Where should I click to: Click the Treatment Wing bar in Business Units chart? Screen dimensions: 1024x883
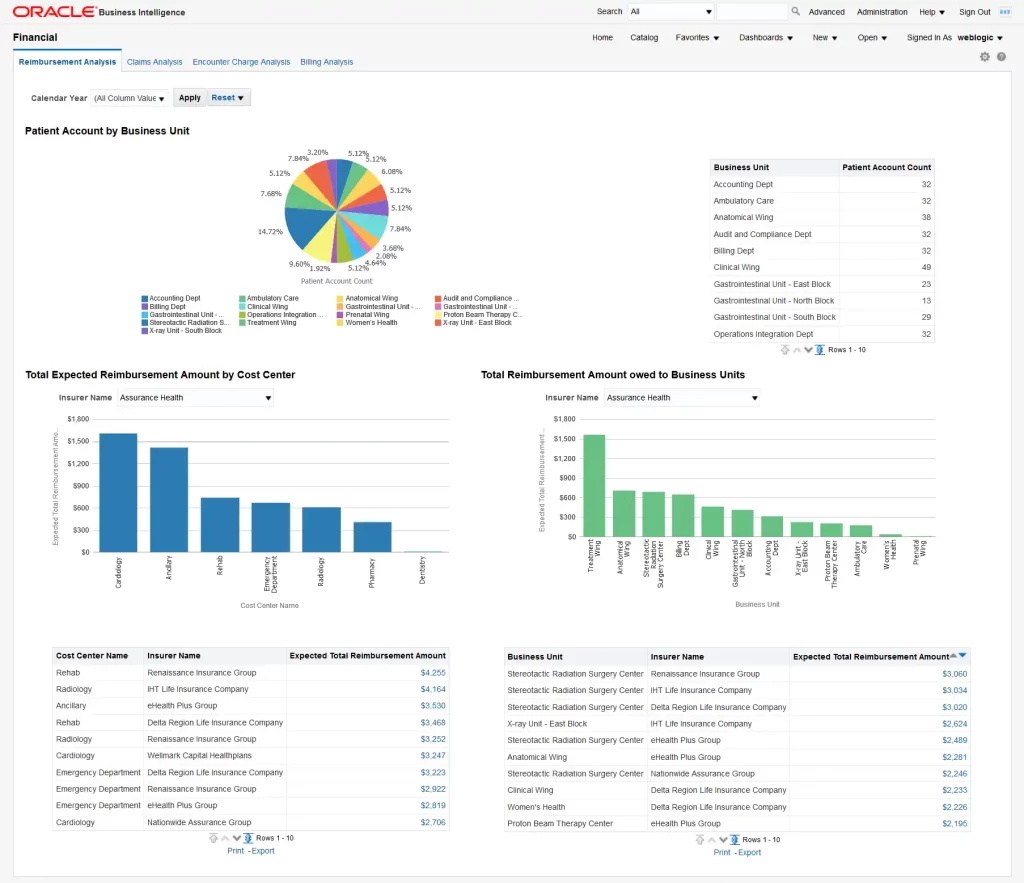594,486
